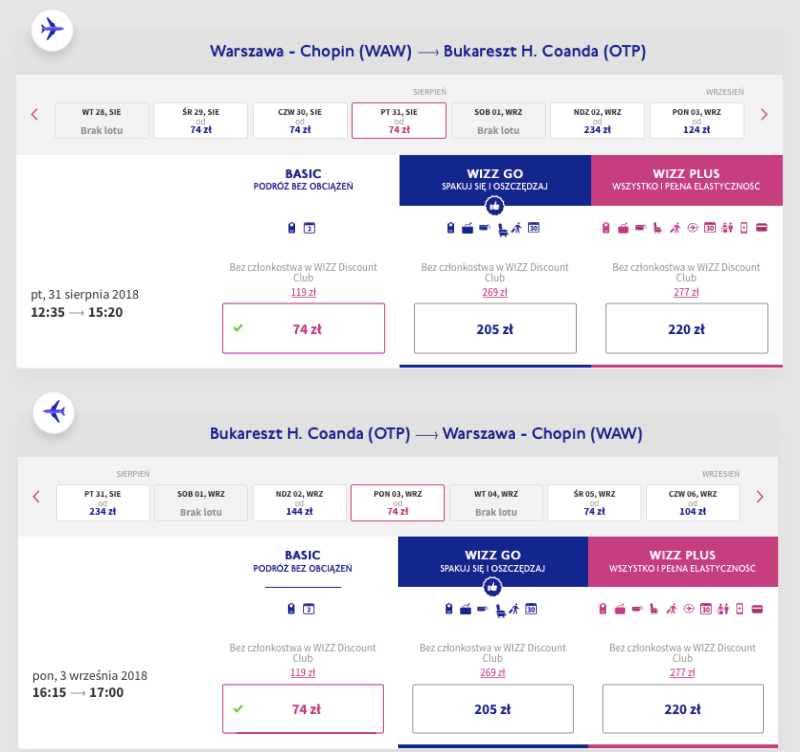Choose return WIZZ GO fare 205 zł
Viewport: 800px width, 752px height.
pos(493,709)
